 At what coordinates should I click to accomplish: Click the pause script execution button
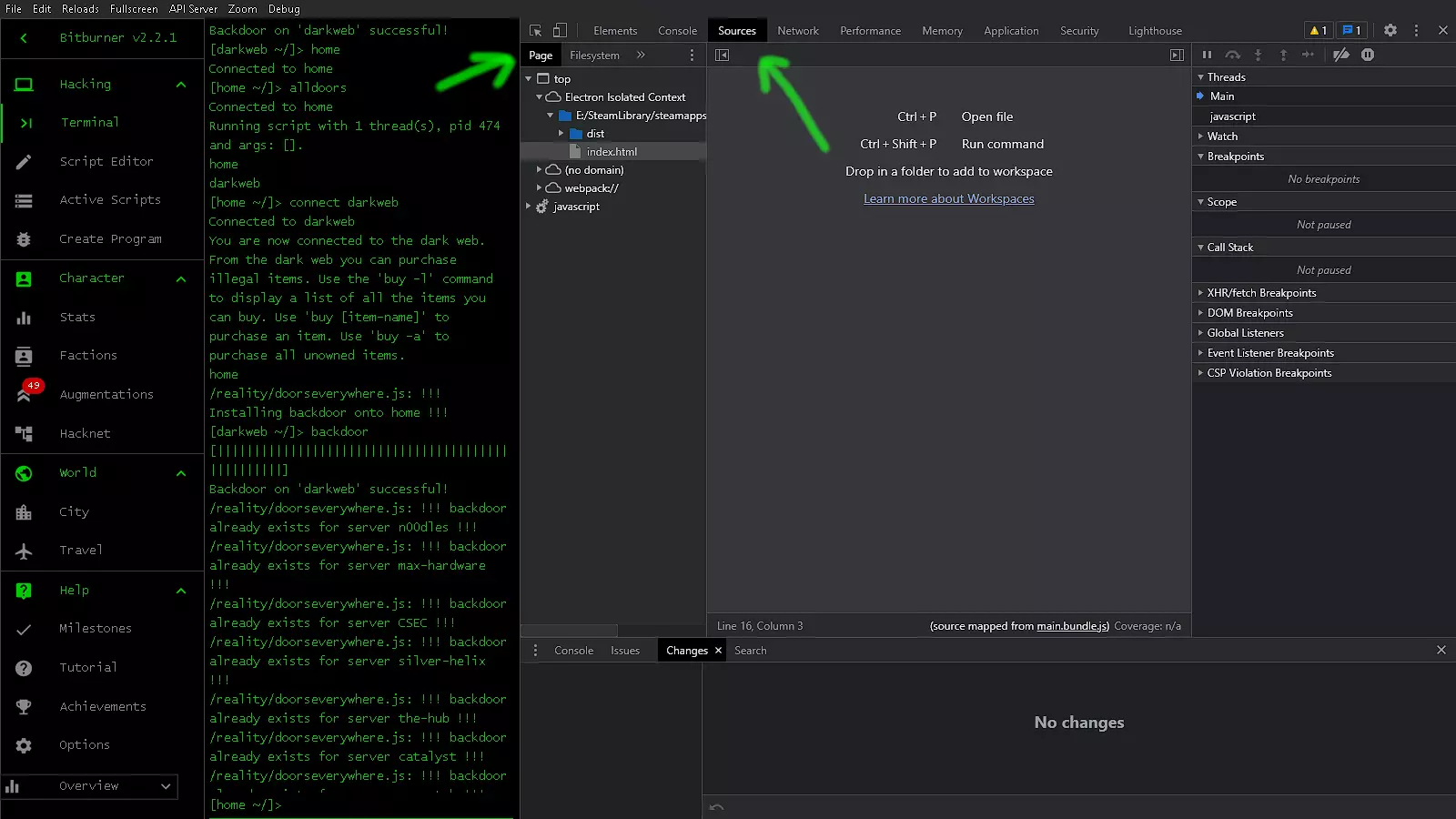pyautogui.click(x=1207, y=55)
